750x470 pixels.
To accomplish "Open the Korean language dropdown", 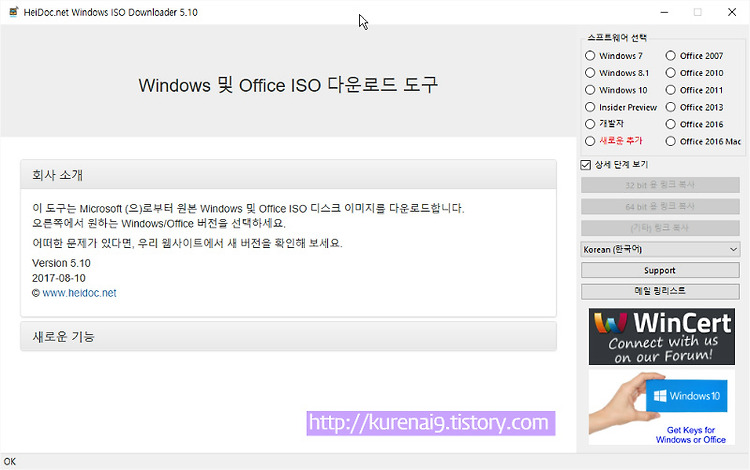I will point(660,249).
